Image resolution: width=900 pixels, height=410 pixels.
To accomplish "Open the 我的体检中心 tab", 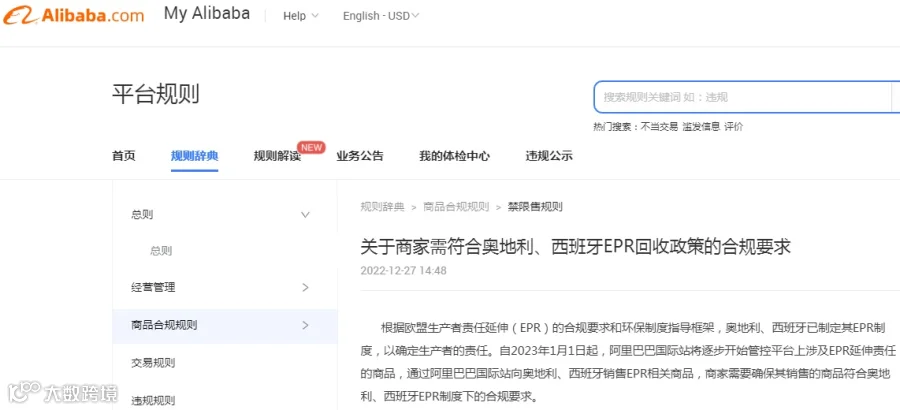I will click(455, 156).
